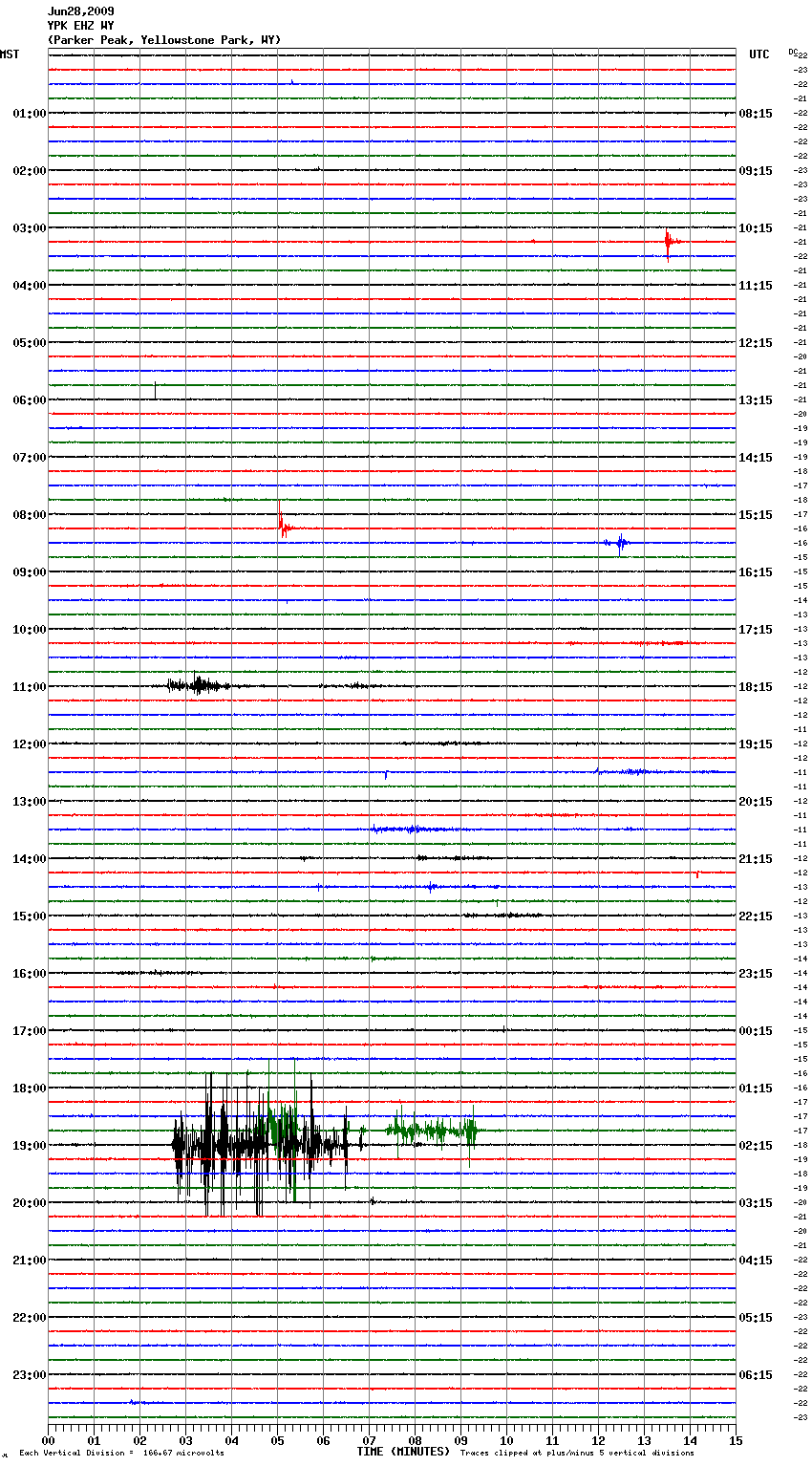Click the 15:15 UTC time label
The width and height of the screenshot is (812, 1466).
point(756,515)
